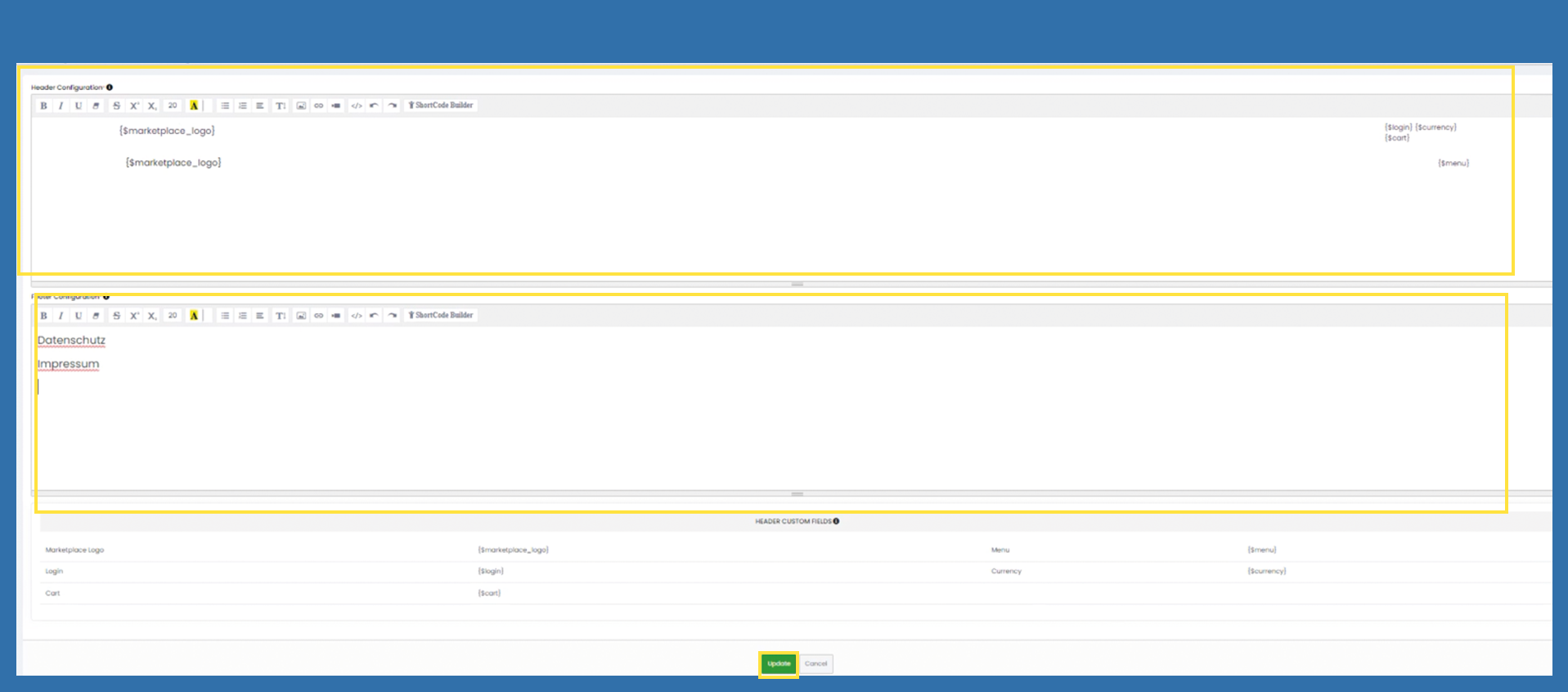
Task: Open paragraph alignment dropdown in header toolbar
Action: click(x=260, y=106)
